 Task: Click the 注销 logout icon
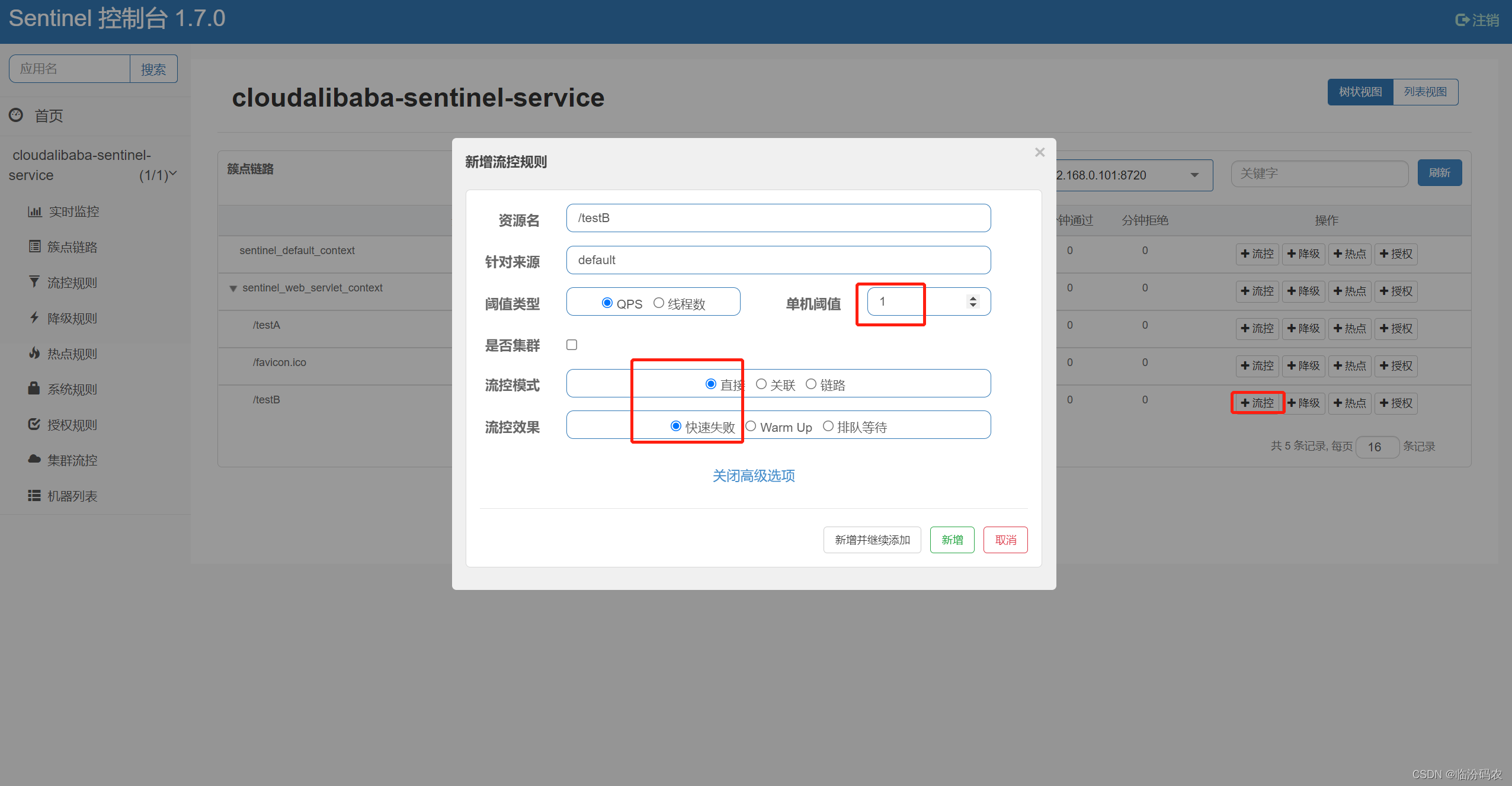pyautogui.click(x=1462, y=20)
